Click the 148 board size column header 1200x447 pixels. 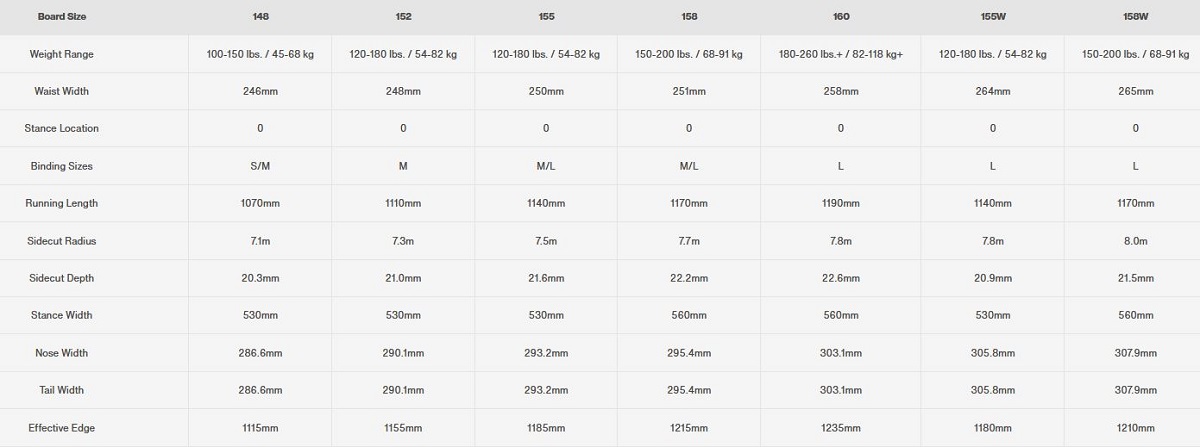coord(259,17)
